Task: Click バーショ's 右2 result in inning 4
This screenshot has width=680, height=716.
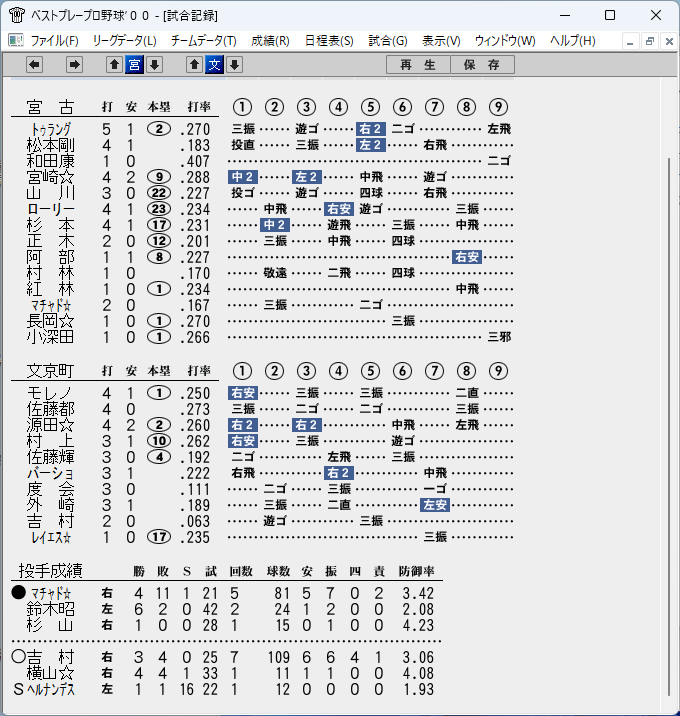Action: [338, 473]
